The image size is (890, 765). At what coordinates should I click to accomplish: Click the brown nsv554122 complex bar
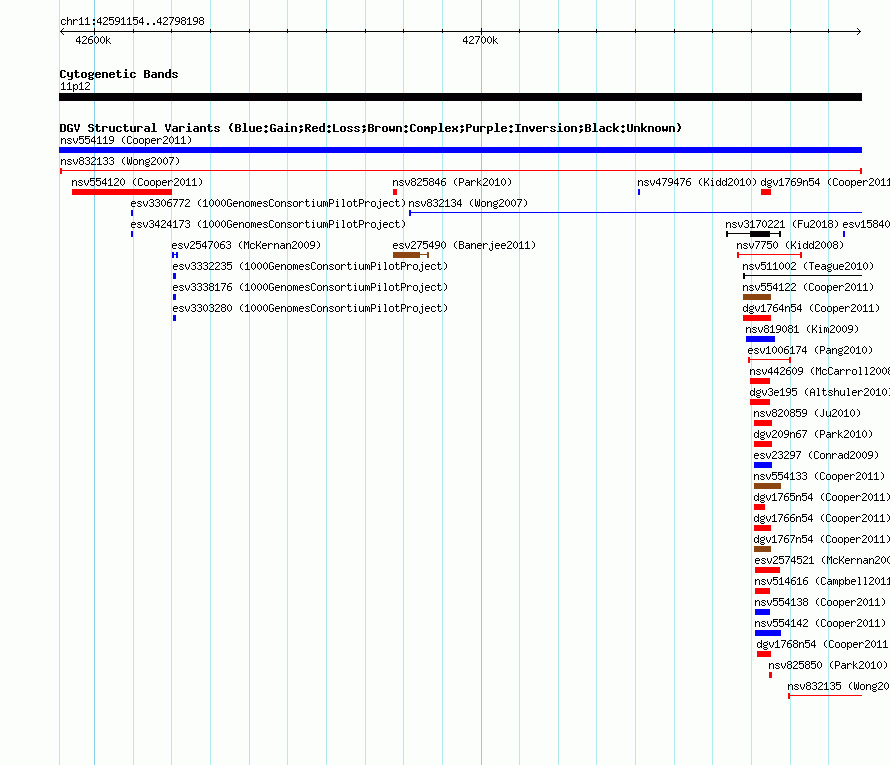point(757,297)
